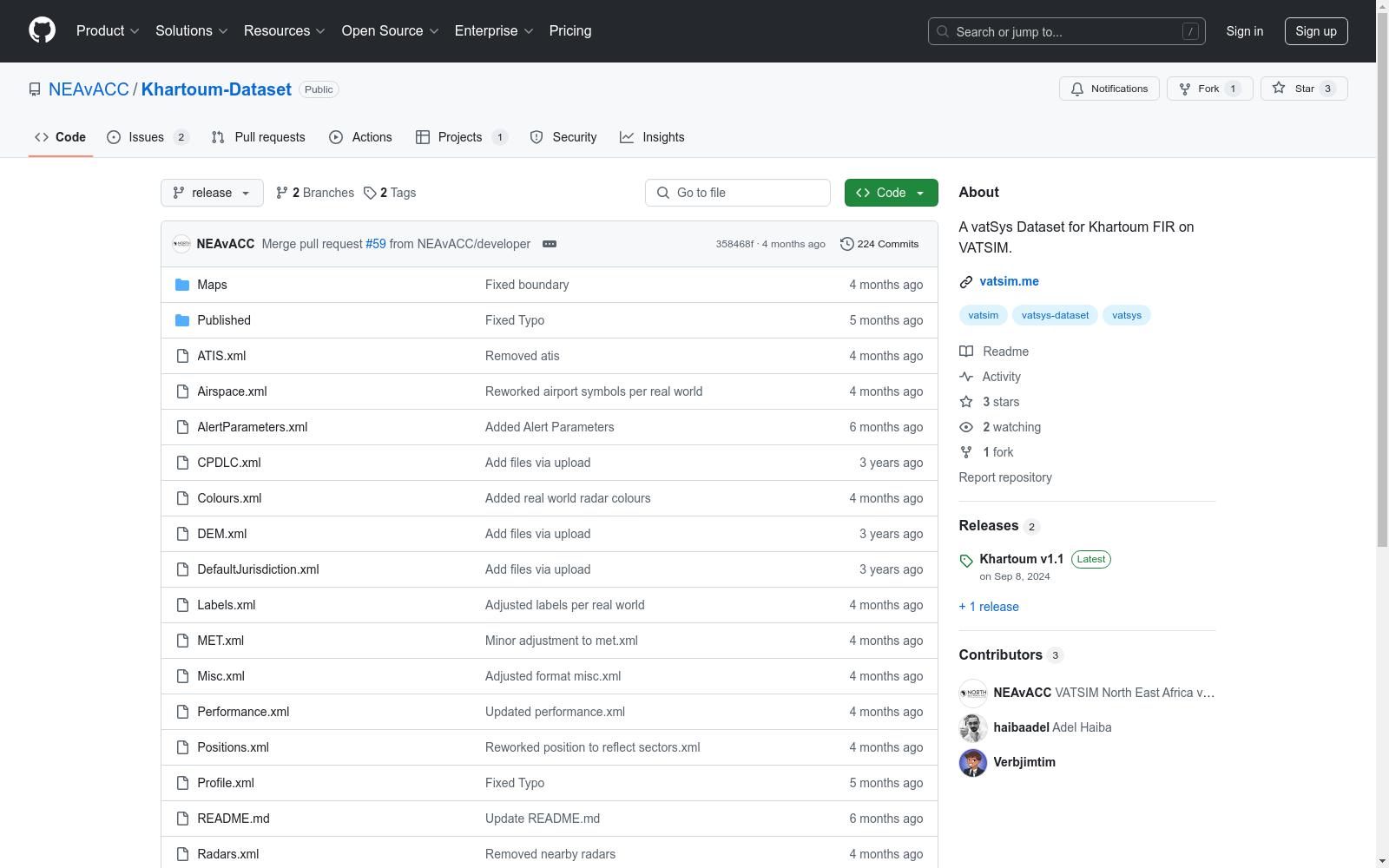Open the Security tab
This screenshot has height=868, width=1389.
(x=563, y=137)
